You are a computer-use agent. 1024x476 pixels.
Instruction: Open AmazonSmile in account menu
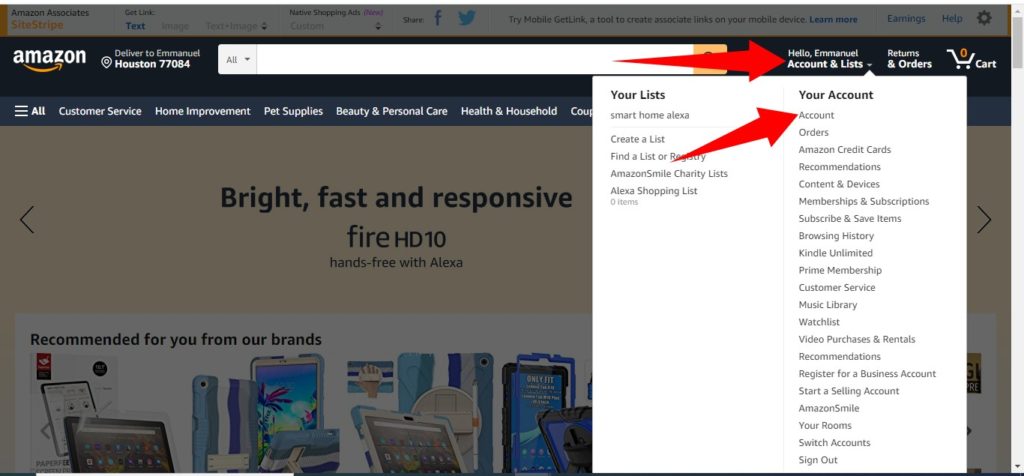coord(829,408)
